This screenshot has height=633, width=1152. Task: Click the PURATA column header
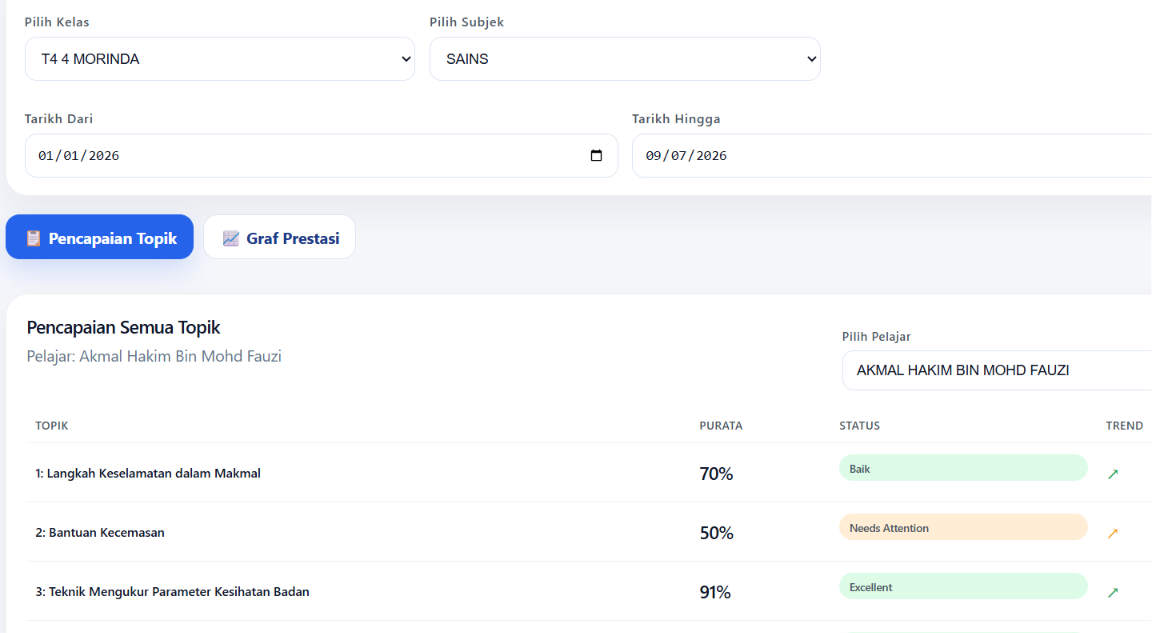coord(721,426)
